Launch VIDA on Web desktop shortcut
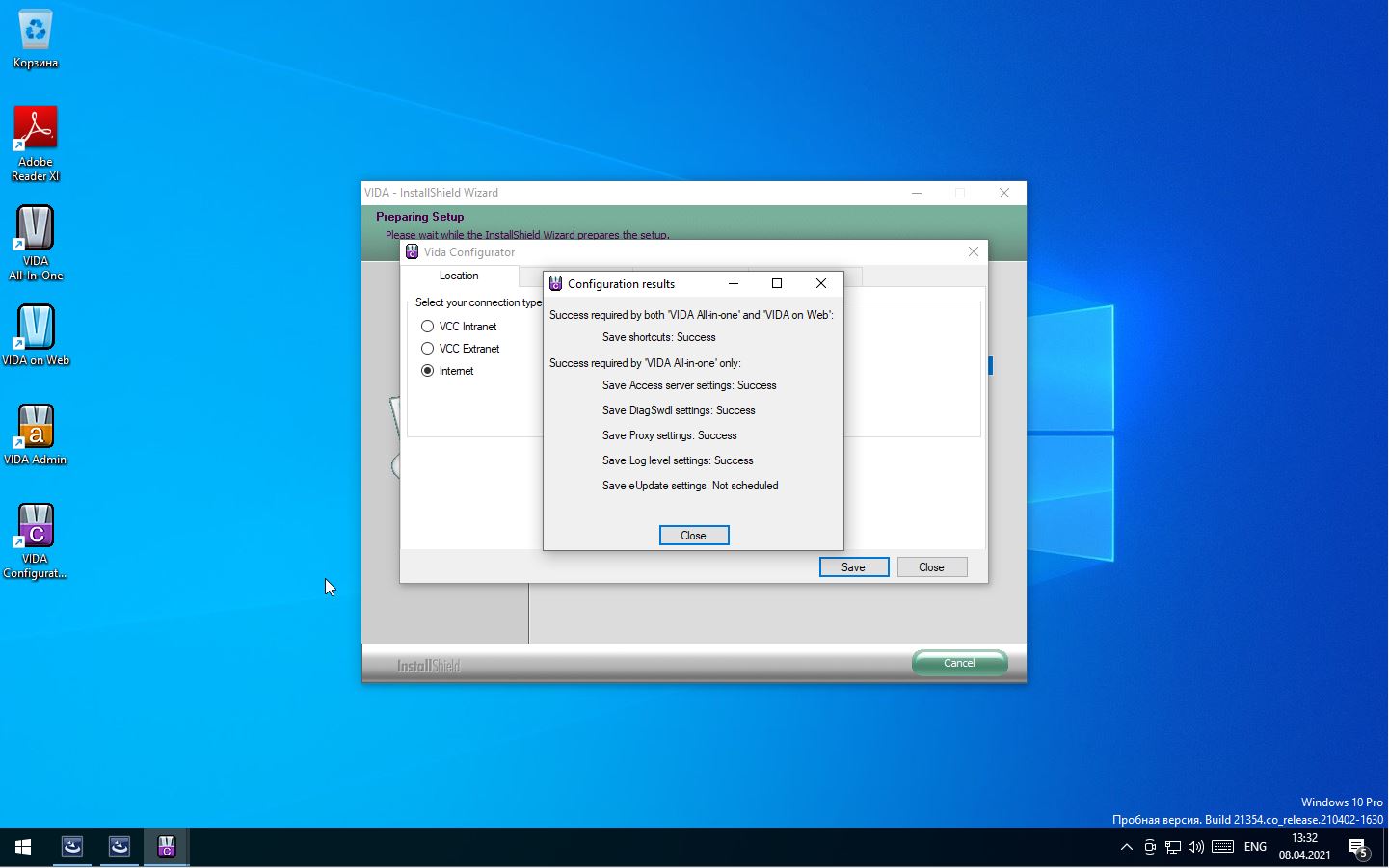This screenshot has height=868, width=1389. point(36,334)
